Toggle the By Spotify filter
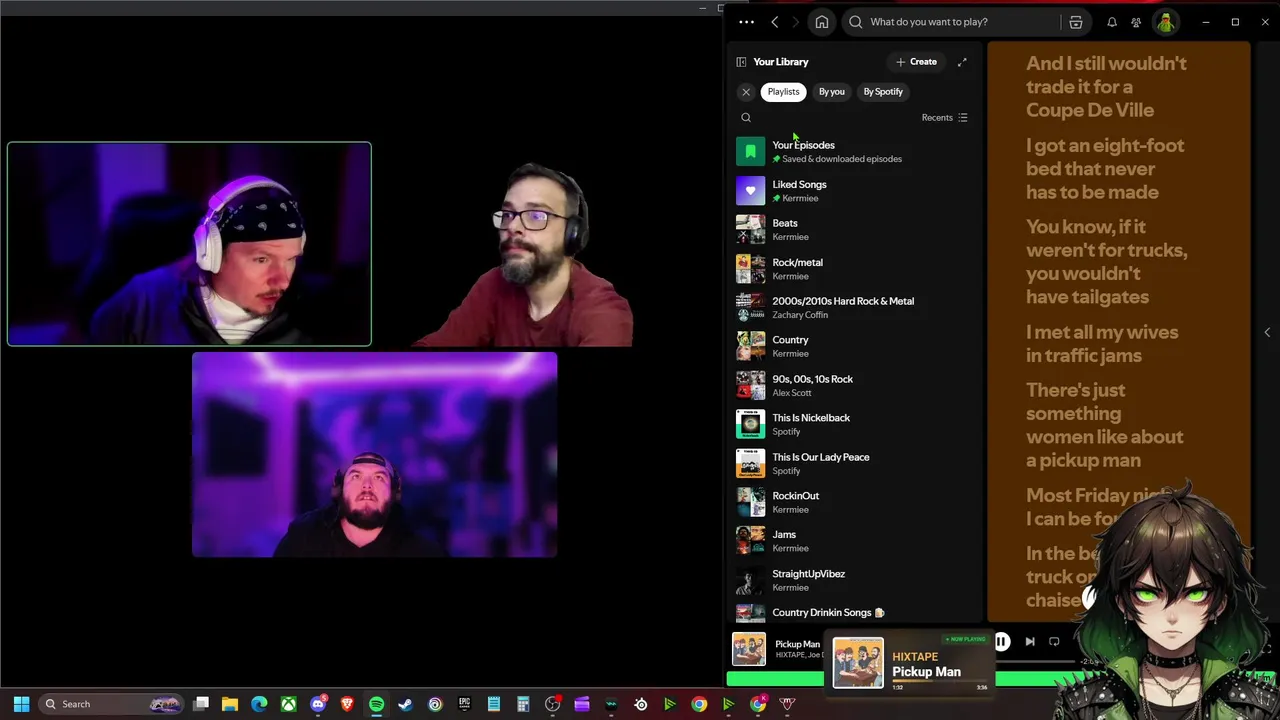 tap(883, 92)
